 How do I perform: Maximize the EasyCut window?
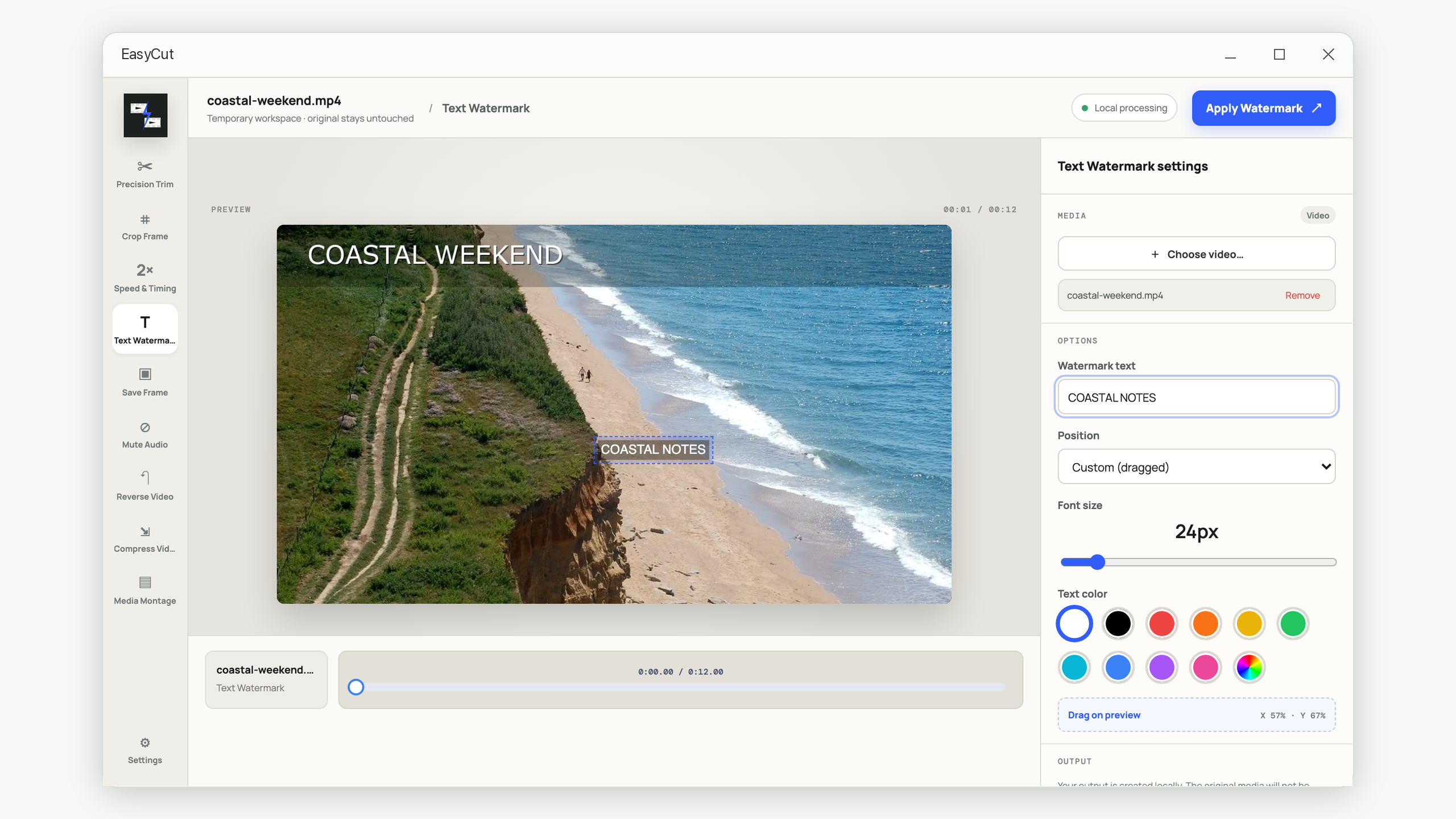1279,55
